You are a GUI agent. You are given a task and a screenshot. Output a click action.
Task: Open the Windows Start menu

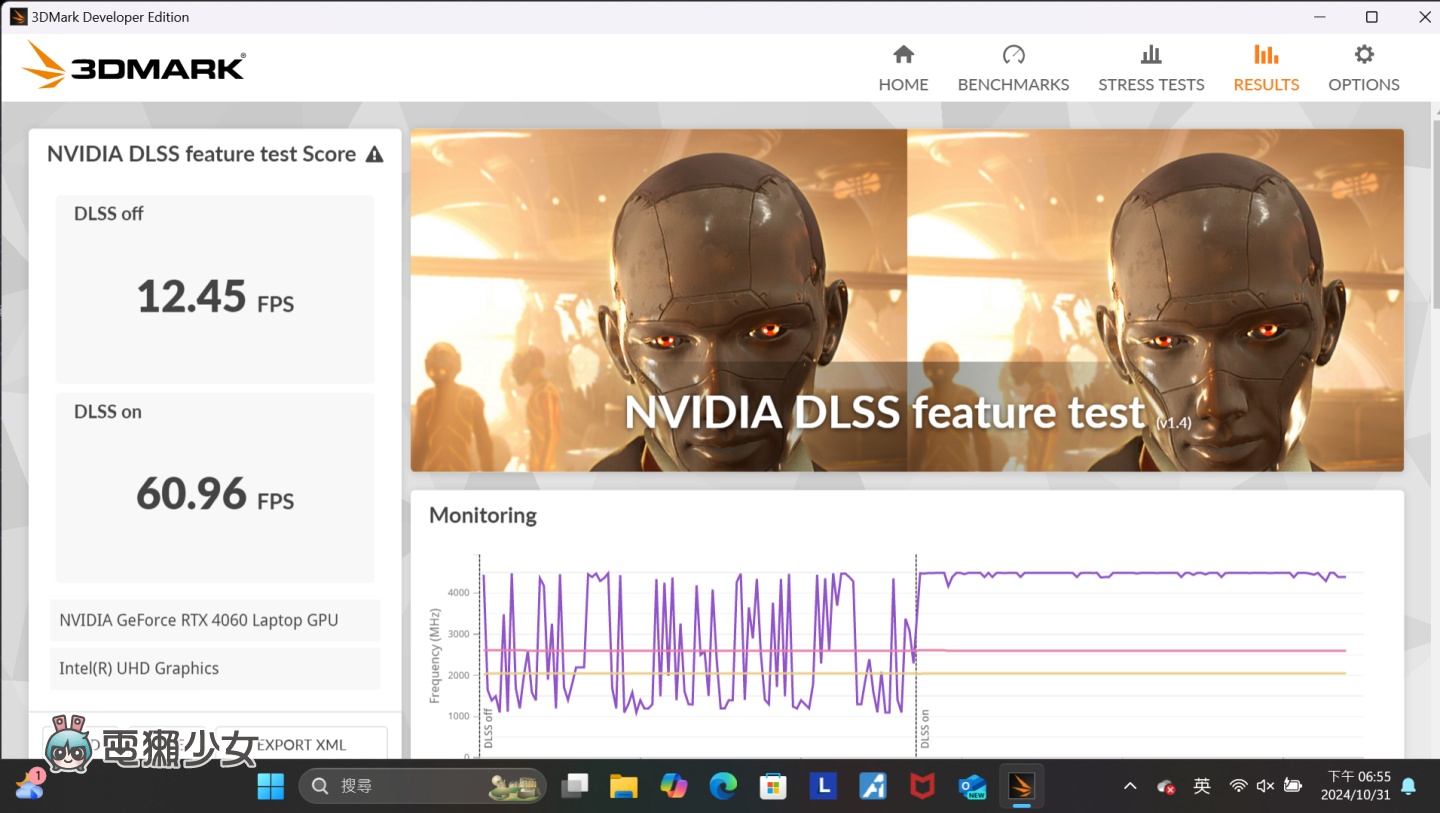click(x=270, y=786)
